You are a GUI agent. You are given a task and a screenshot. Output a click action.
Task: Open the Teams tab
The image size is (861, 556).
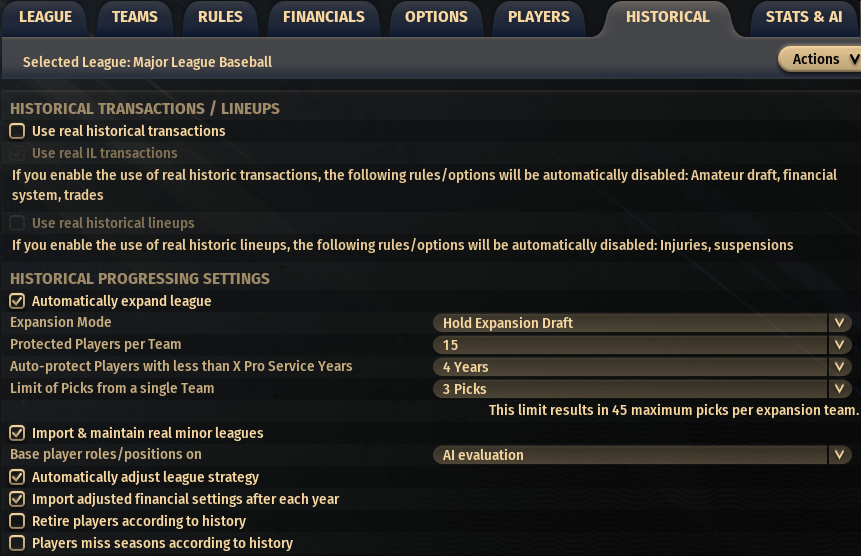pyautogui.click(x=134, y=17)
